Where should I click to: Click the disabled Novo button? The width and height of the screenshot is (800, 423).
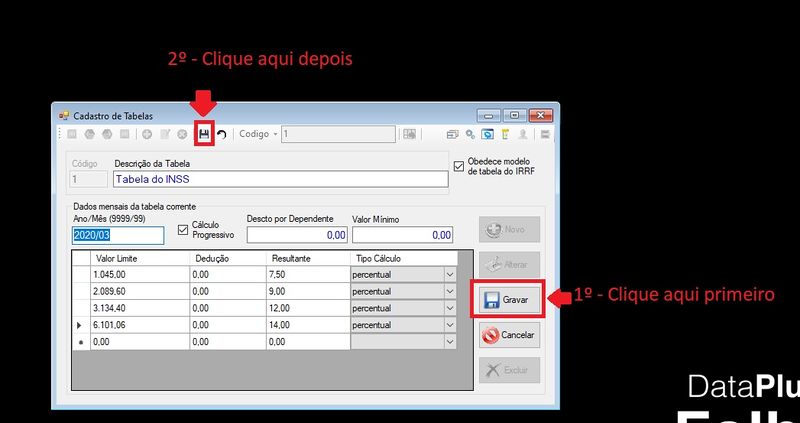click(x=509, y=230)
